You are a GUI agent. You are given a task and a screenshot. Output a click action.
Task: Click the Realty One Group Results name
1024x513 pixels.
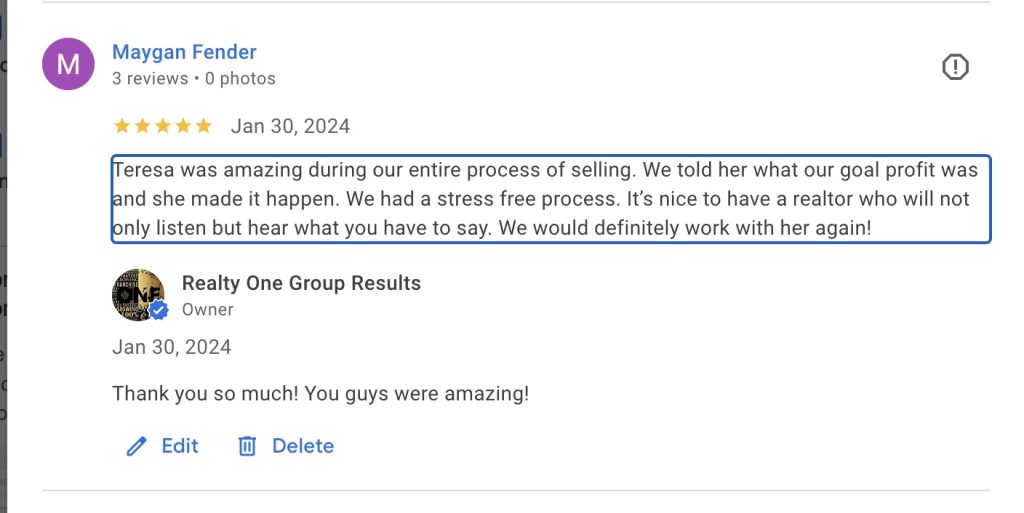(301, 283)
